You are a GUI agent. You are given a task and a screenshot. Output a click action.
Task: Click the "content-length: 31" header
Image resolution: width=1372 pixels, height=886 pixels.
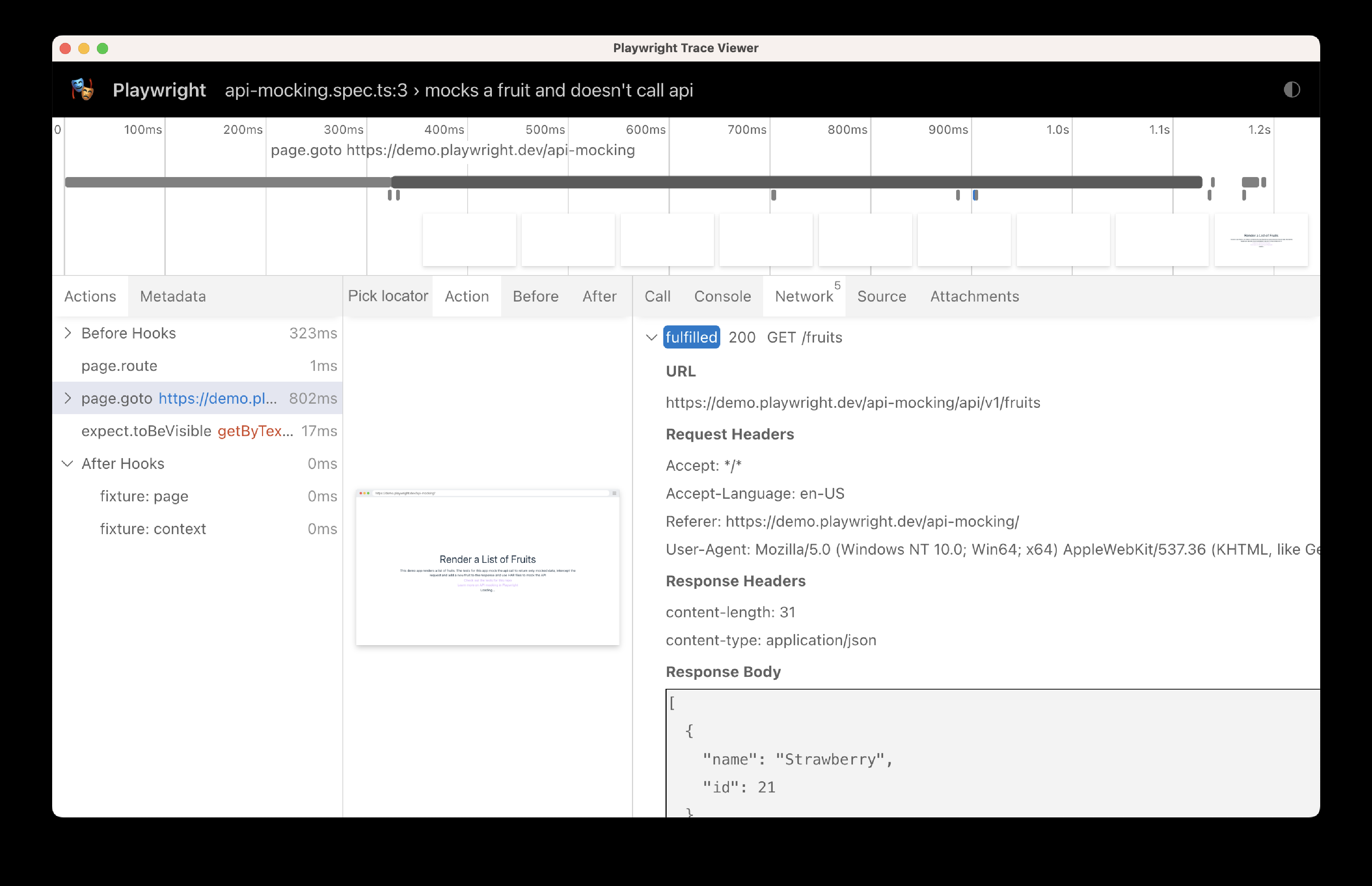pos(730,612)
